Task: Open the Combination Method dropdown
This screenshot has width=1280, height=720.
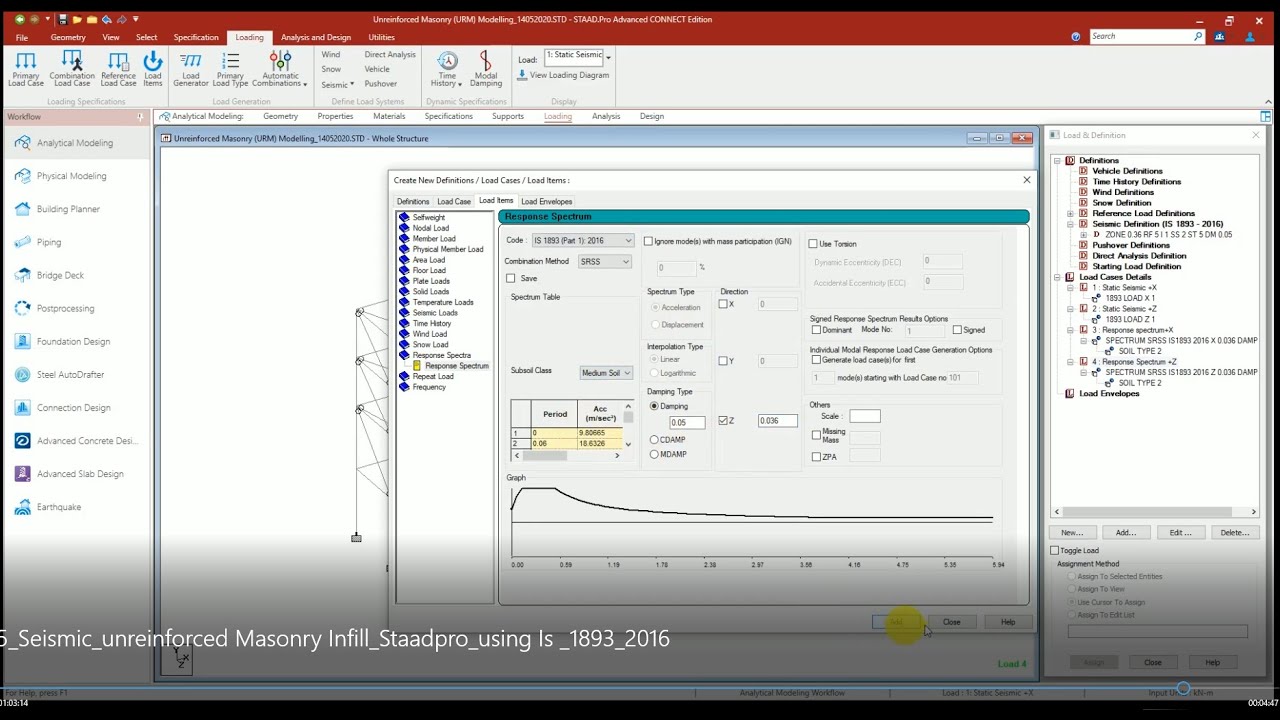Action: click(605, 261)
